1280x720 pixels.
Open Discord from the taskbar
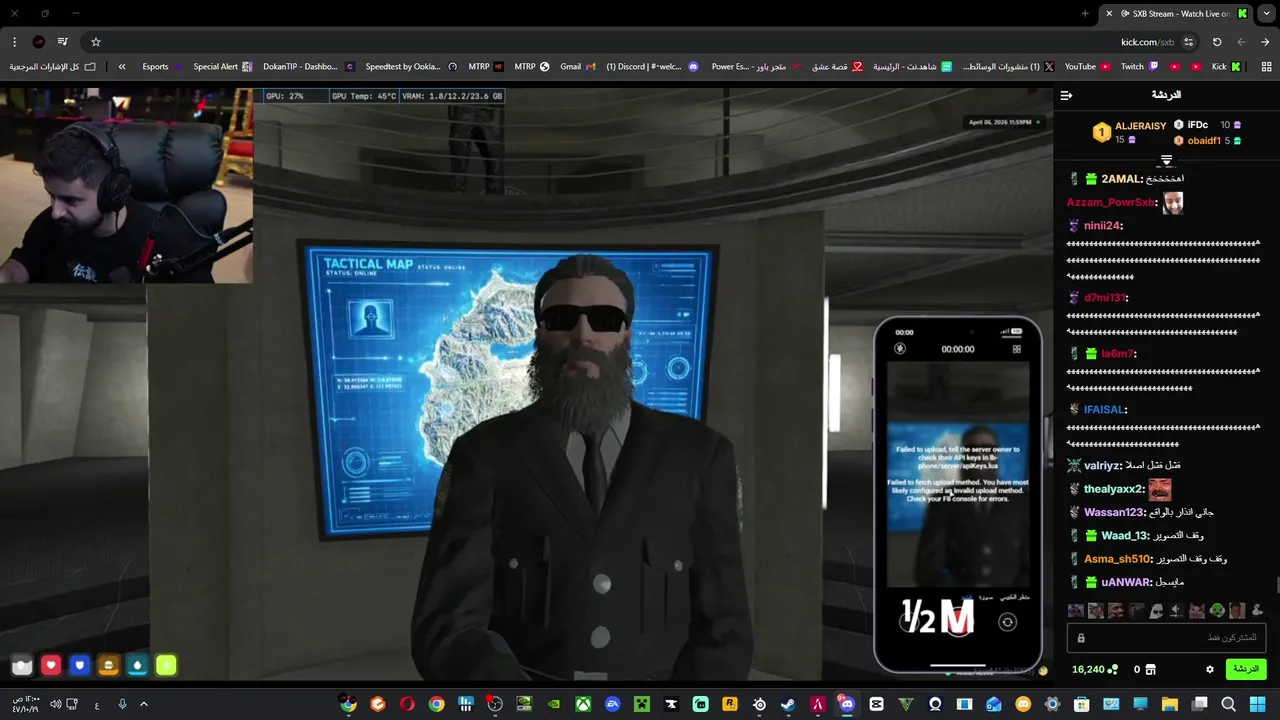[847, 704]
